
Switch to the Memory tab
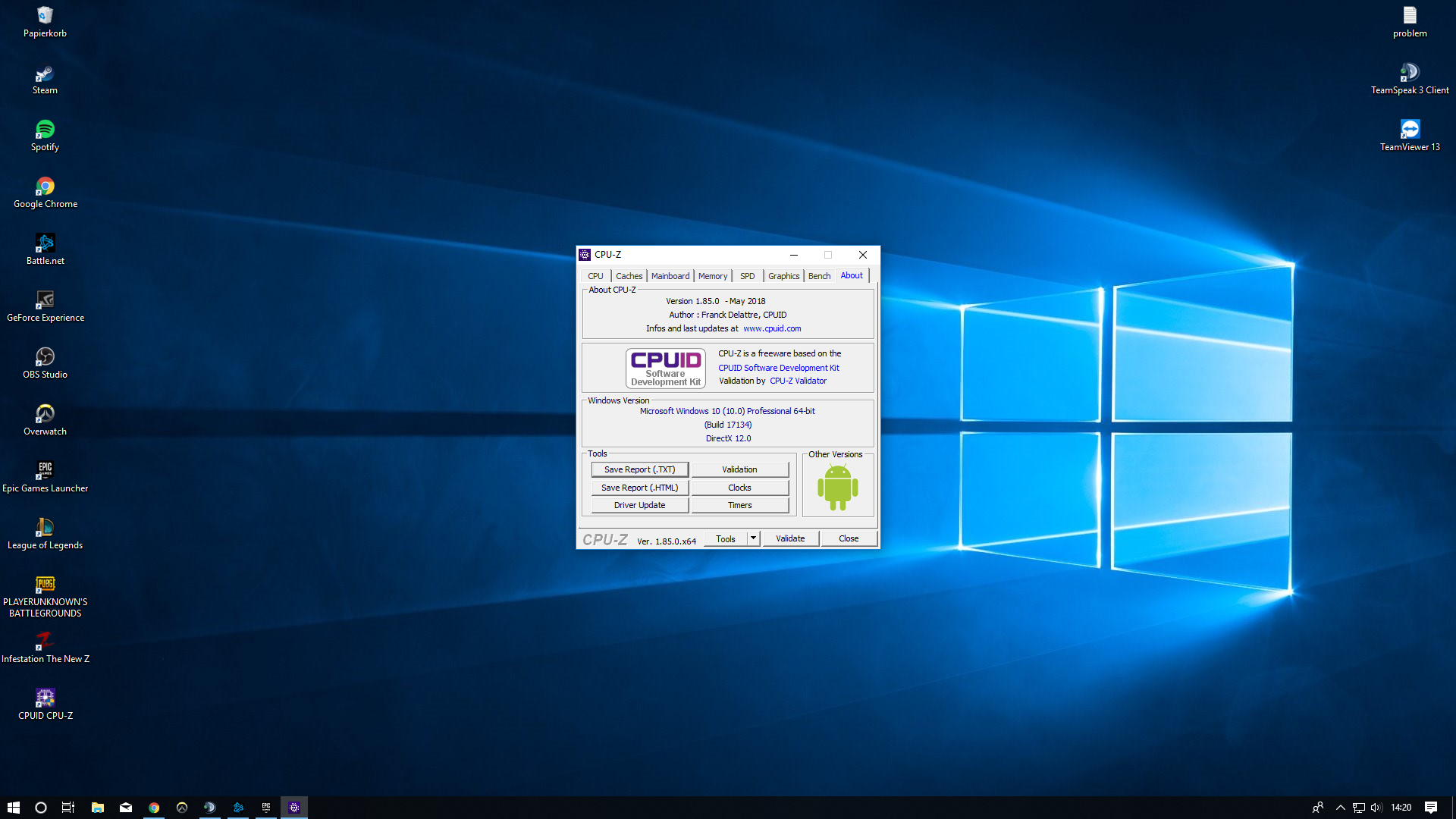tap(712, 276)
